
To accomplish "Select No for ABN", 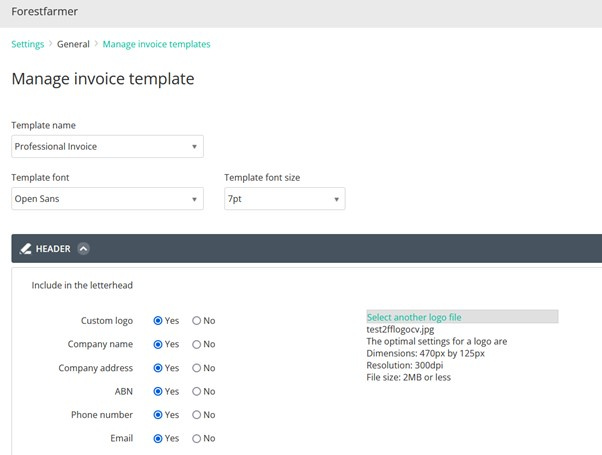I will [x=197, y=391].
